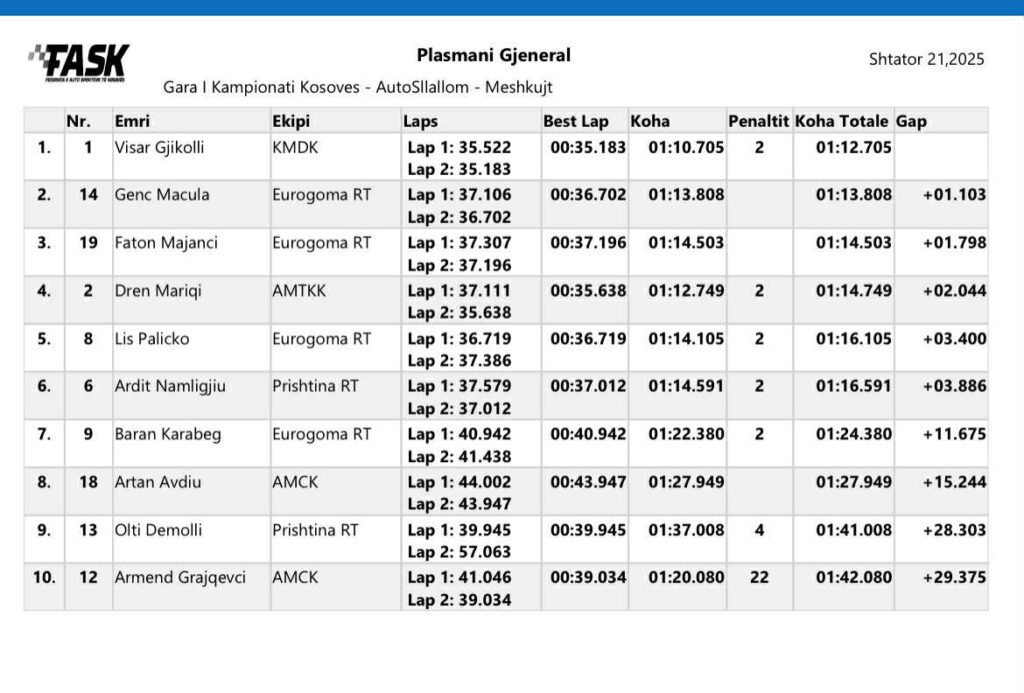This screenshot has width=1024, height=693.
Task: Click the Plasmani Gjeneral title
Action: [x=493, y=55]
